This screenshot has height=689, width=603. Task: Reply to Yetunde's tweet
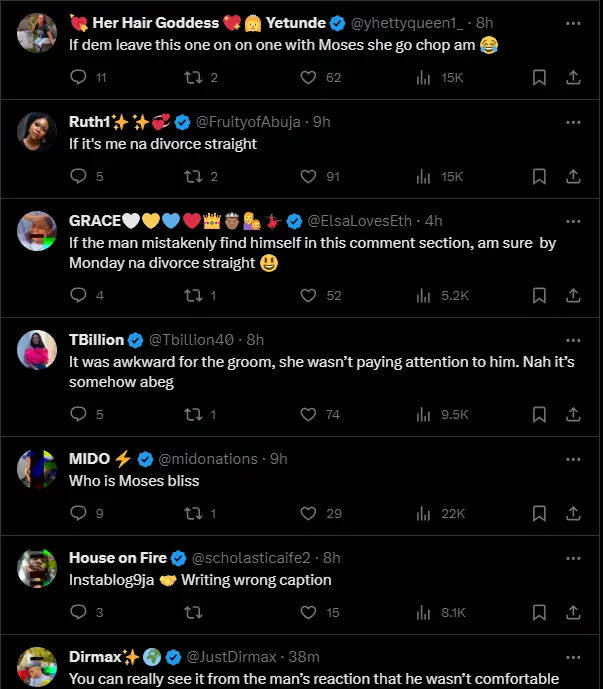pos(79,77)
